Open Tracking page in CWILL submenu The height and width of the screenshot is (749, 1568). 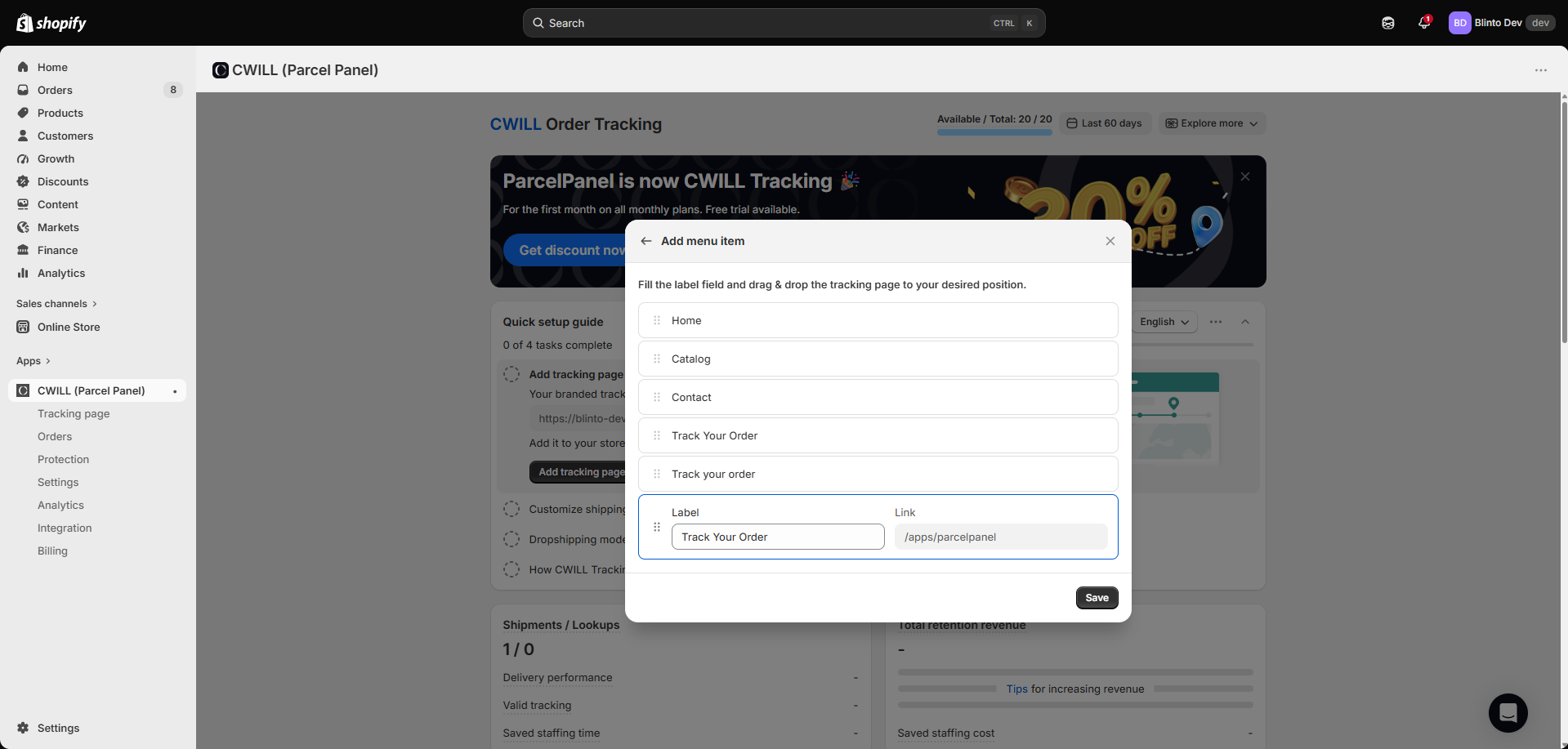tap(74, 413)
